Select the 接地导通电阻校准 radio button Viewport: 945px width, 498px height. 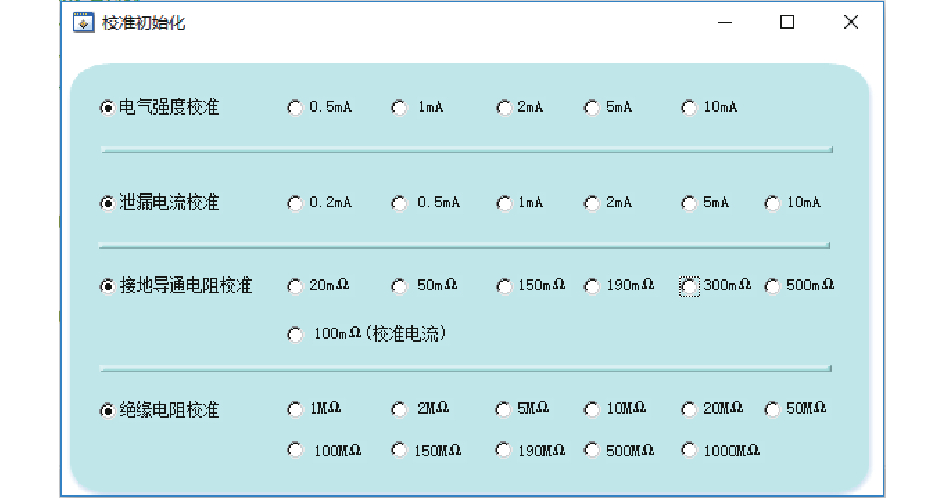click(107, 286)
